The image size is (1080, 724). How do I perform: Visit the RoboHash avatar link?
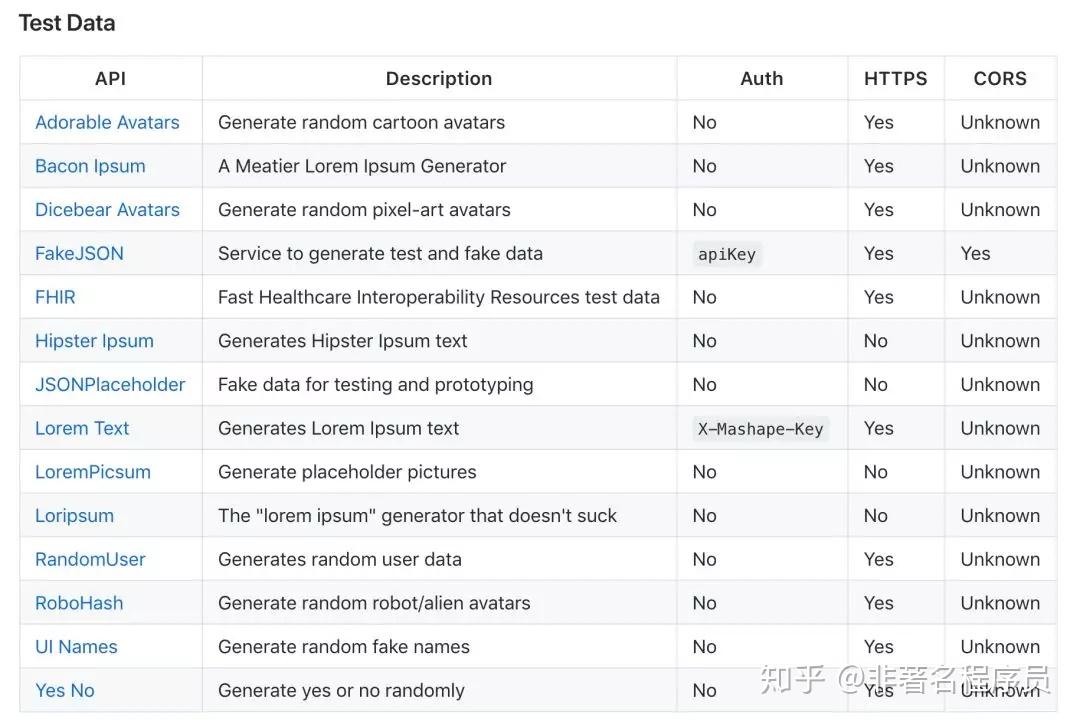(x=78, y=603)
